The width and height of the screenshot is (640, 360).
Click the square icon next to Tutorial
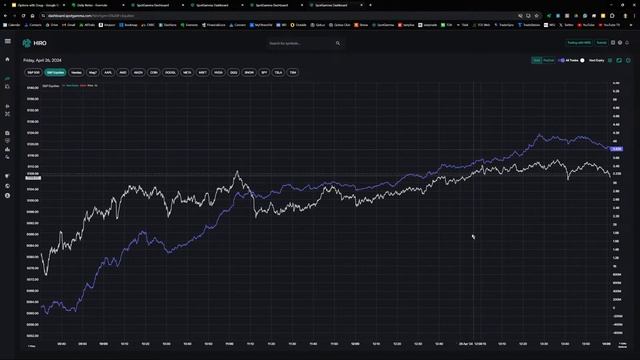pyautogui.click(x=613, y=43)
